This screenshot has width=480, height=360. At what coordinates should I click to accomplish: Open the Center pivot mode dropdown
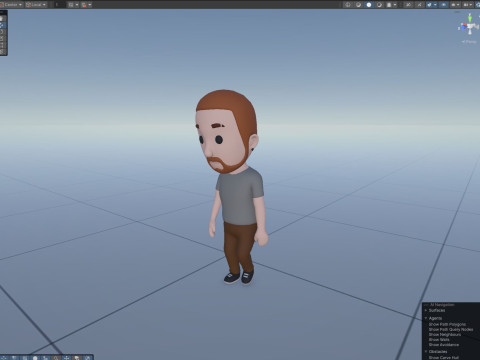point(11,5)
